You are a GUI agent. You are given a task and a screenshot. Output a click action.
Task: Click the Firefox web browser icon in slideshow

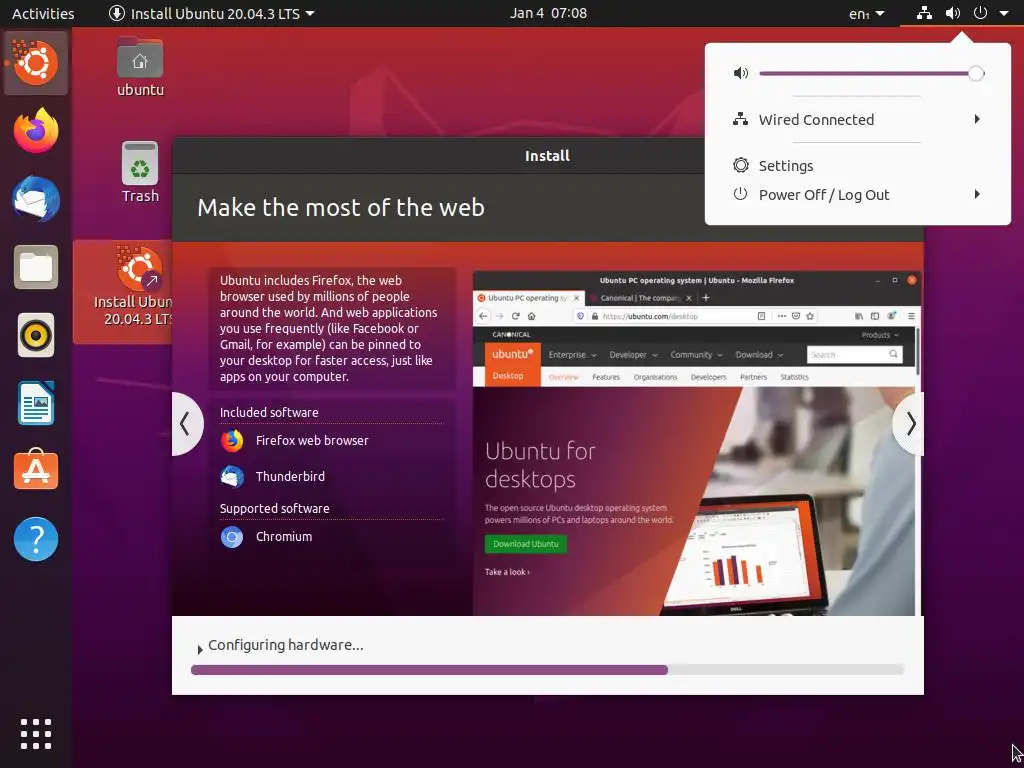[x=232, y=441]
